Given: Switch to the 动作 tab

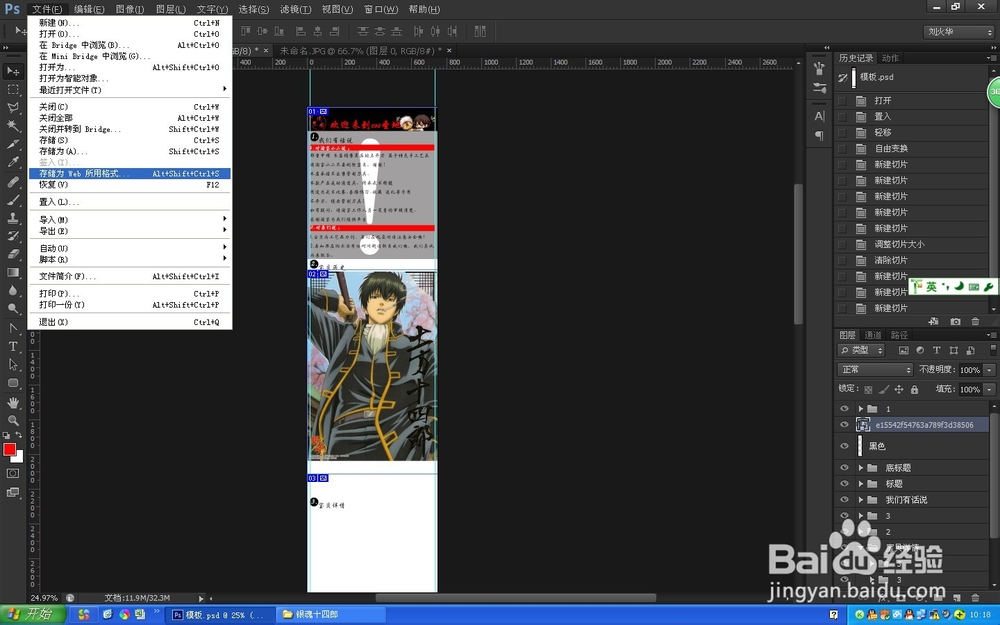Looking at the screenshot, I should [890, 58].
